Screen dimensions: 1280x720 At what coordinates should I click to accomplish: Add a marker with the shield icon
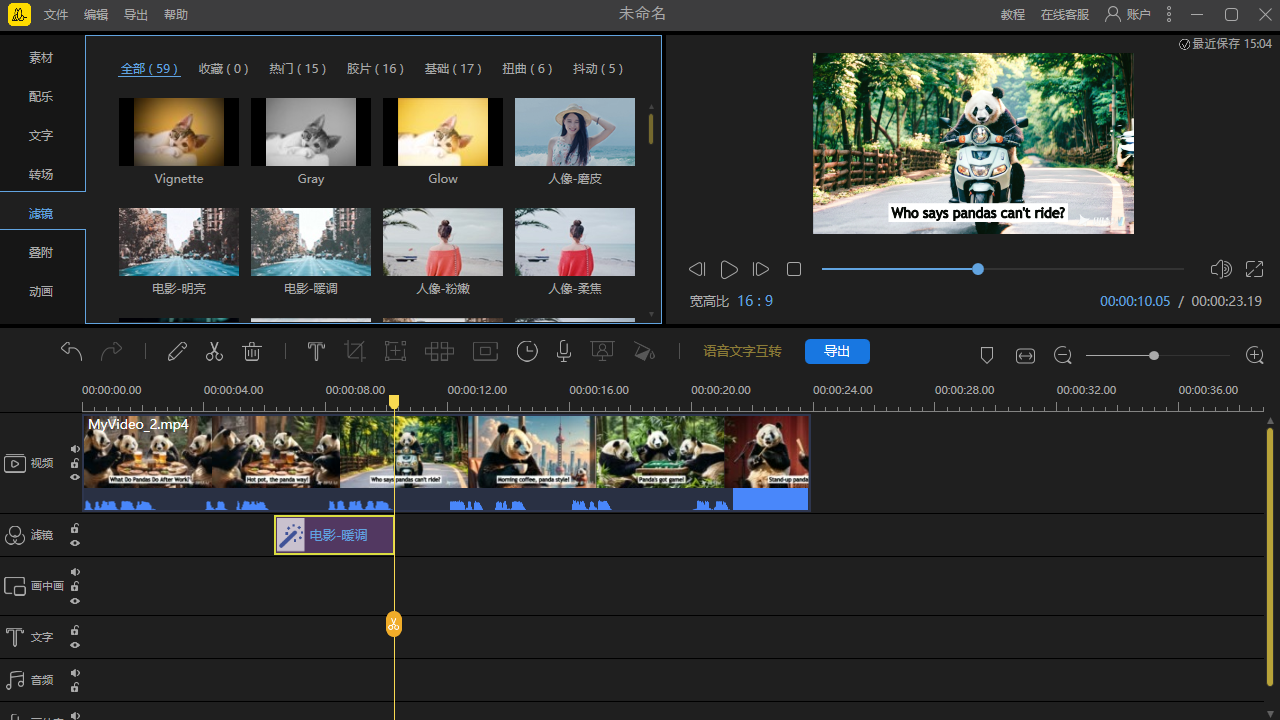986,355
